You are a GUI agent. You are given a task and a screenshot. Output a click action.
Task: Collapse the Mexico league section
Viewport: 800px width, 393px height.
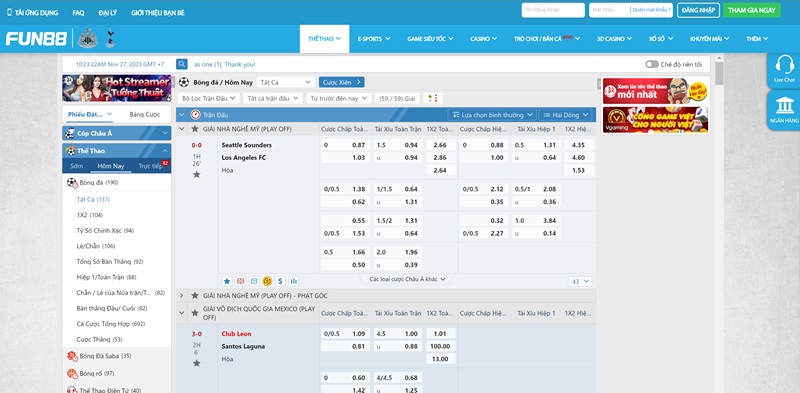pyautogui.click(x=181, y=312)
